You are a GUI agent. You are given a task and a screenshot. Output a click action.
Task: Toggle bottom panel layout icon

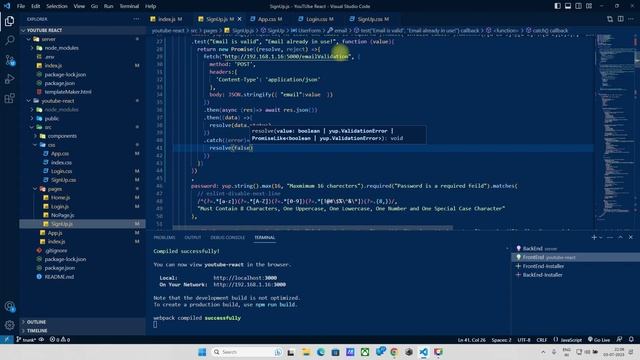(568, 6)
